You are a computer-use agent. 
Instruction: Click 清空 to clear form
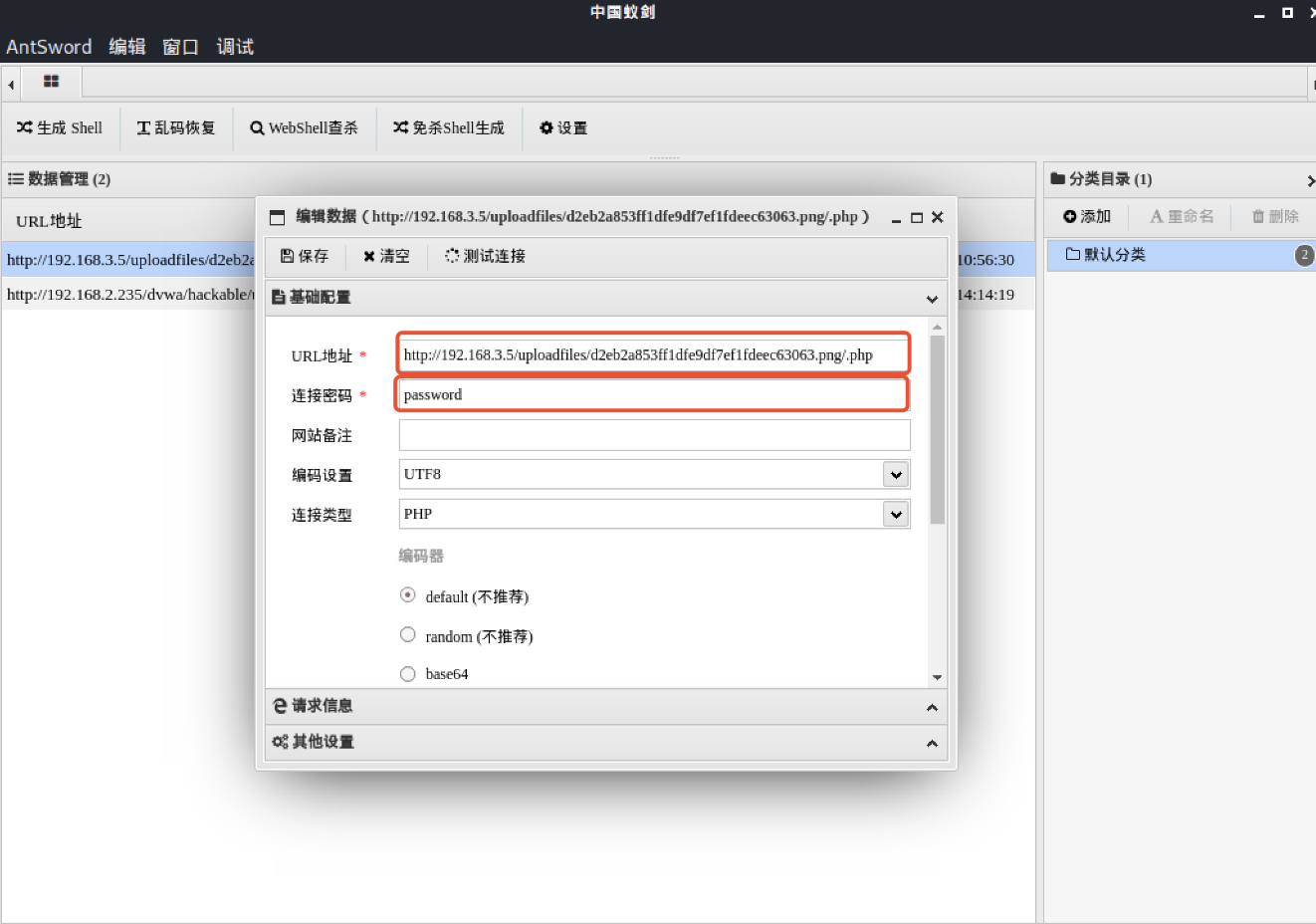(386, 256)
